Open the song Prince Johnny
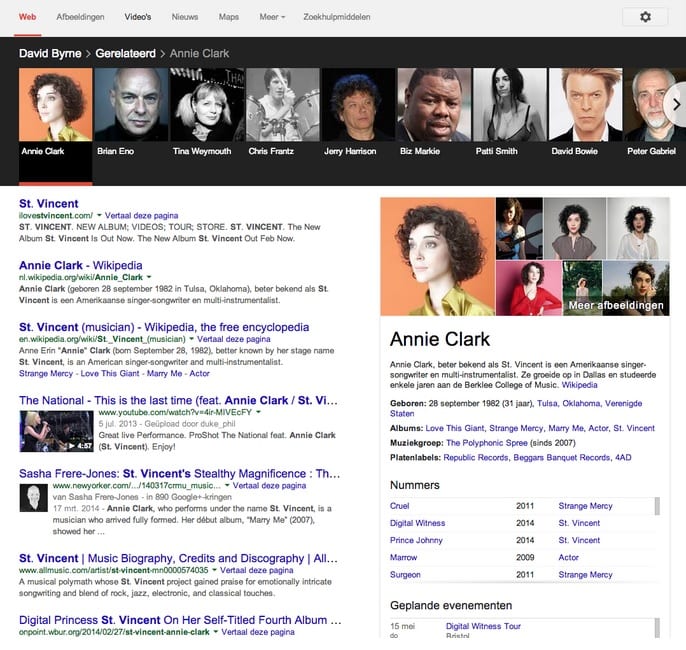 [416, 540]
